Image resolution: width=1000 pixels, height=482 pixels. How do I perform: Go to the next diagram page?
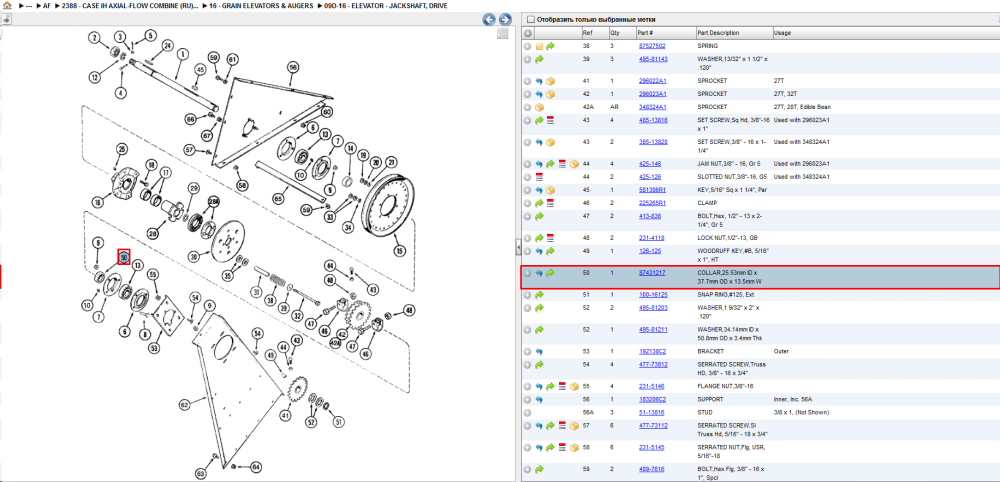pos(504,19)
